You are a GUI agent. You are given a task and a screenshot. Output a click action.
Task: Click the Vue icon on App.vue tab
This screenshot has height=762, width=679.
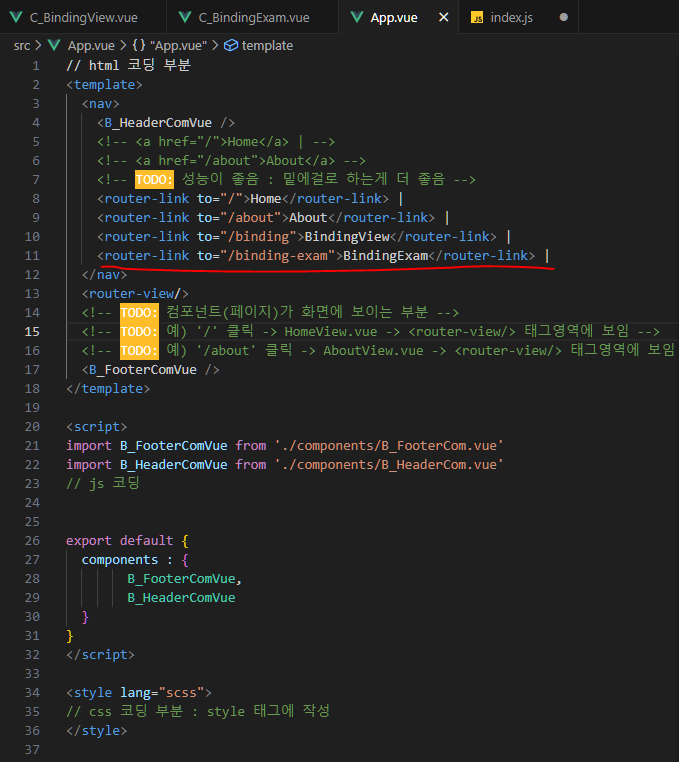point(357,17)
